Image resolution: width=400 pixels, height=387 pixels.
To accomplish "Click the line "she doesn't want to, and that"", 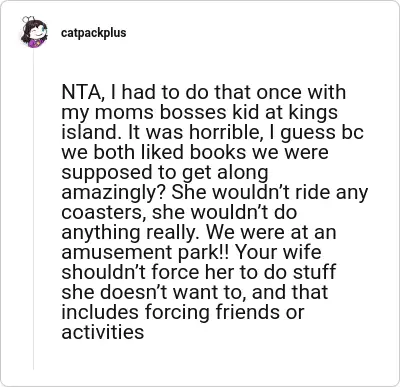I will (x=195, y=292).
